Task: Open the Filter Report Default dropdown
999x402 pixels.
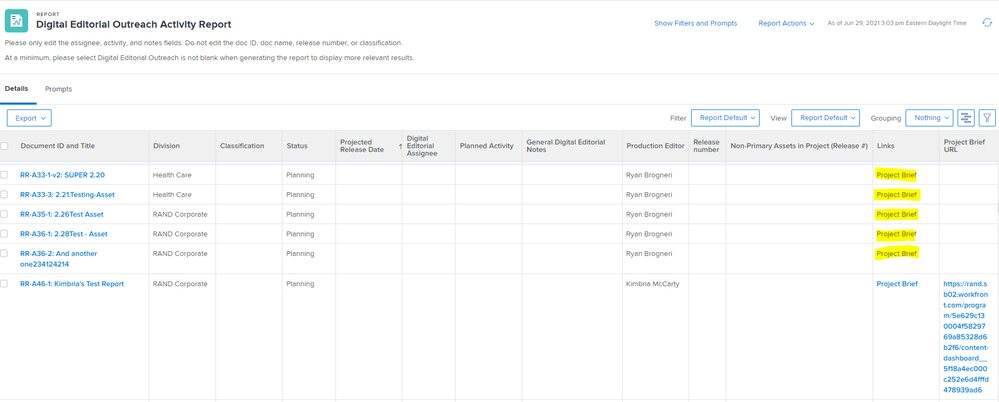Action: pyautogui.click(x=726, y=118)
